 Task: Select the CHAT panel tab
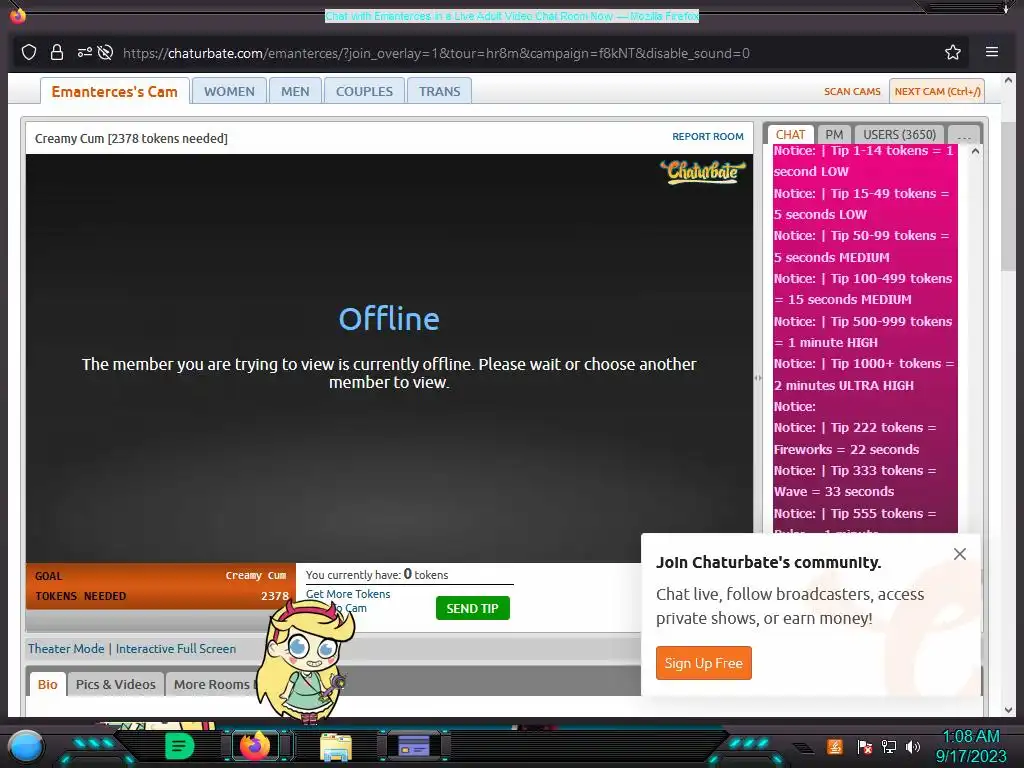click(x=790, y=135)
